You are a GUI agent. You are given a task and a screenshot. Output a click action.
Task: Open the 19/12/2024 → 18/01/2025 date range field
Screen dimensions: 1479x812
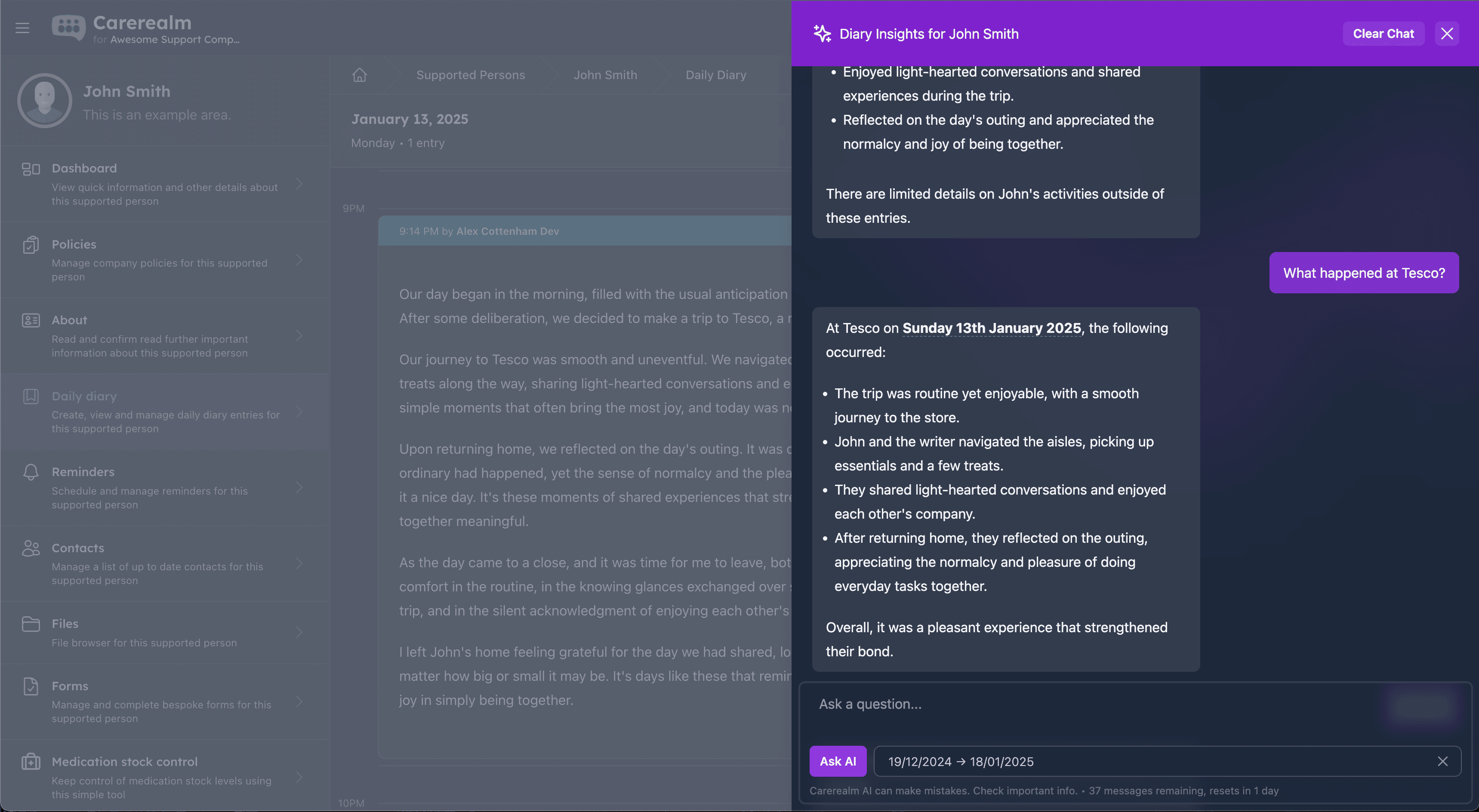click(1167, 761)
